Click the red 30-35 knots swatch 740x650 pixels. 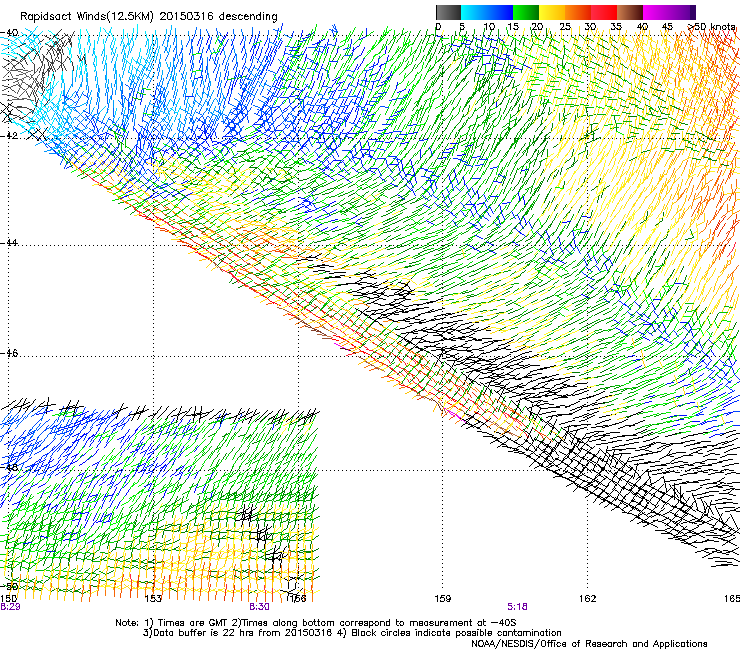604,12
